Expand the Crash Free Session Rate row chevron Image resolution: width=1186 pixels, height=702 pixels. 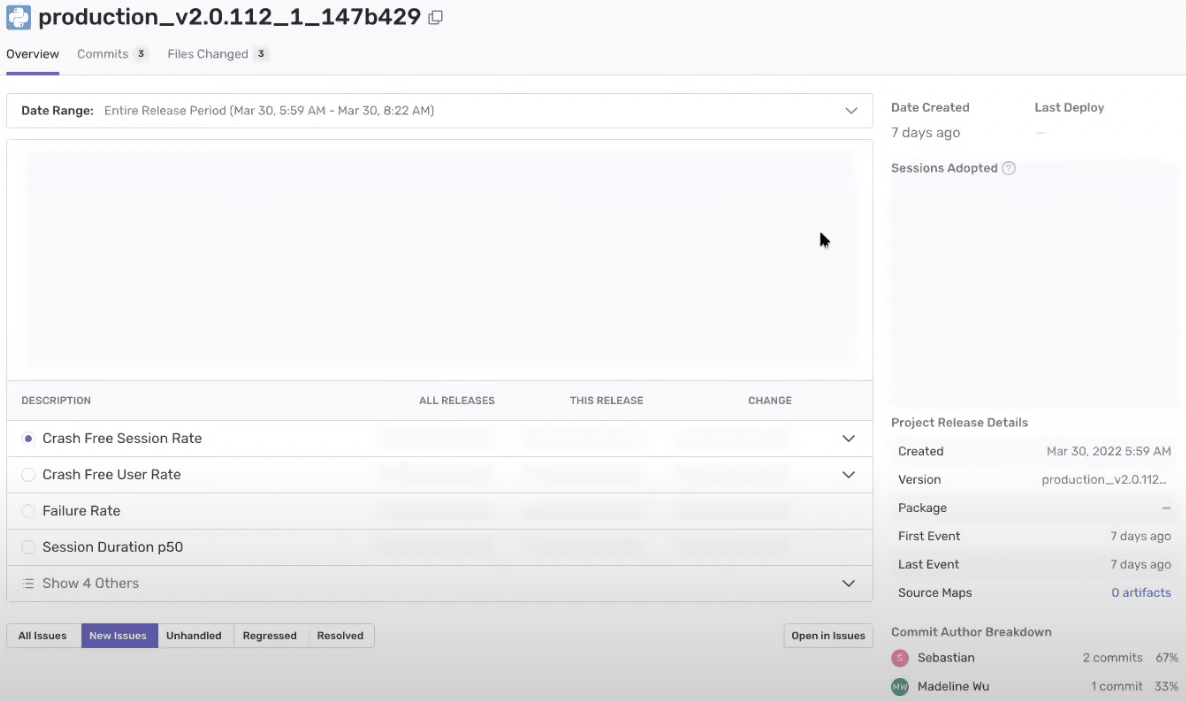point(849,438)
